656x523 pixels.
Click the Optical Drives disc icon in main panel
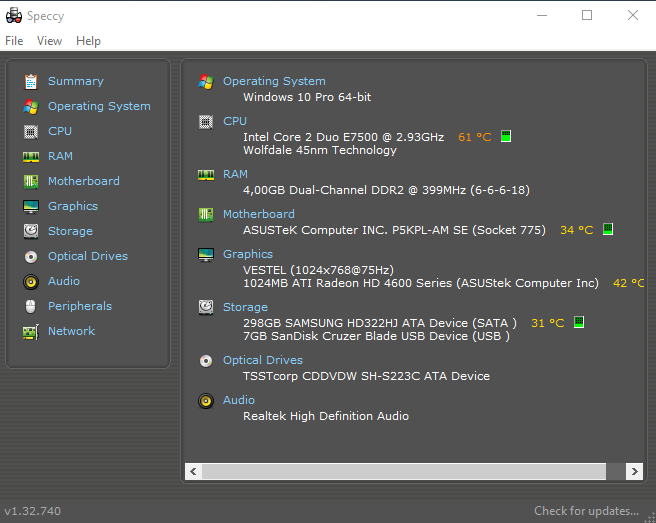coord(205,361)
